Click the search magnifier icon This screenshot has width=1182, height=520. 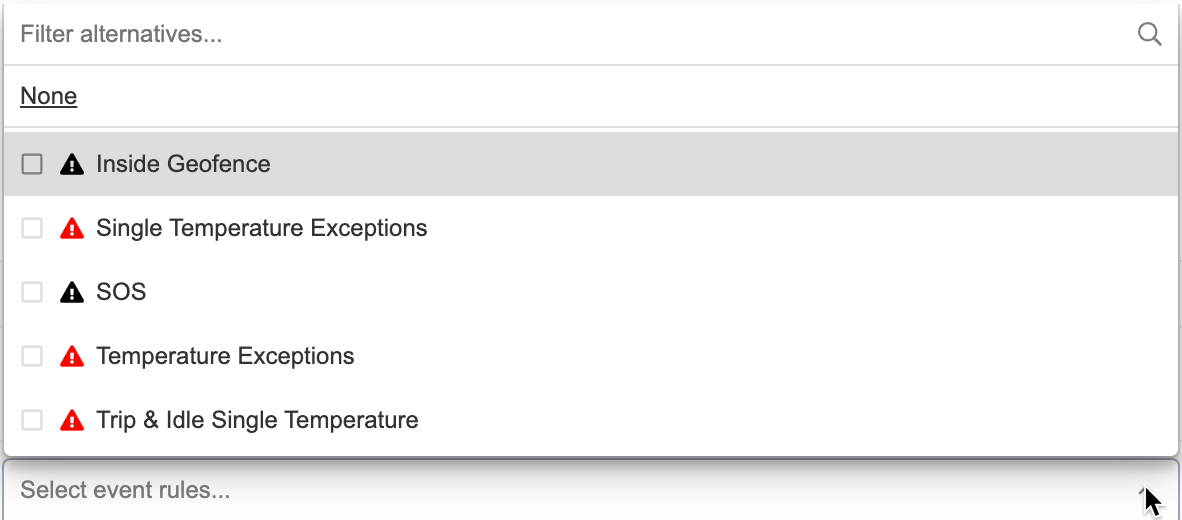coord(1149,34)
